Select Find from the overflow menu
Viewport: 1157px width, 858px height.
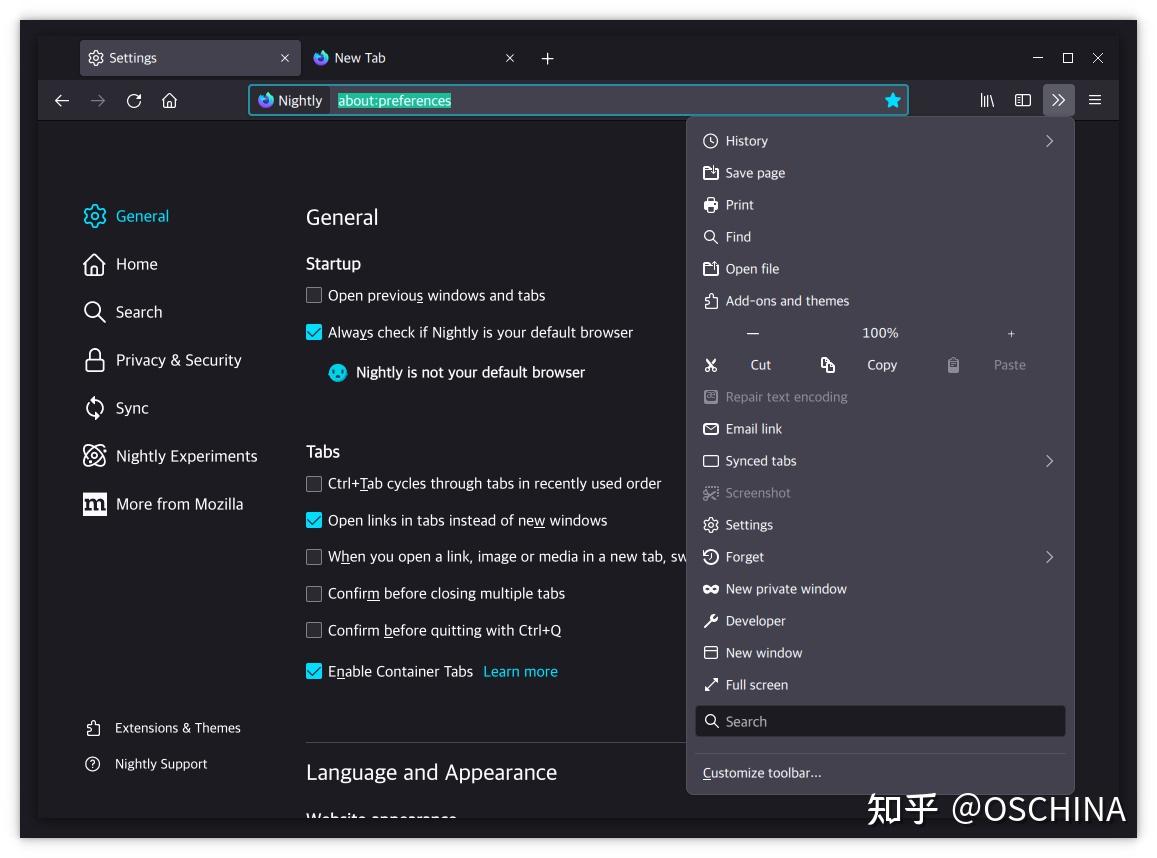tap(880, 237)
